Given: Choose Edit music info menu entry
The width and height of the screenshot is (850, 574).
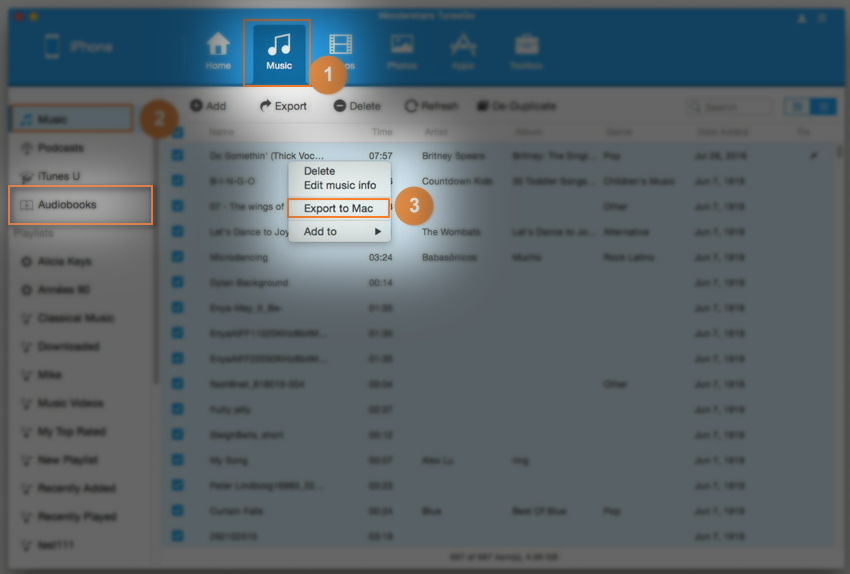Looking at the screenshot, I should [340, 186].
